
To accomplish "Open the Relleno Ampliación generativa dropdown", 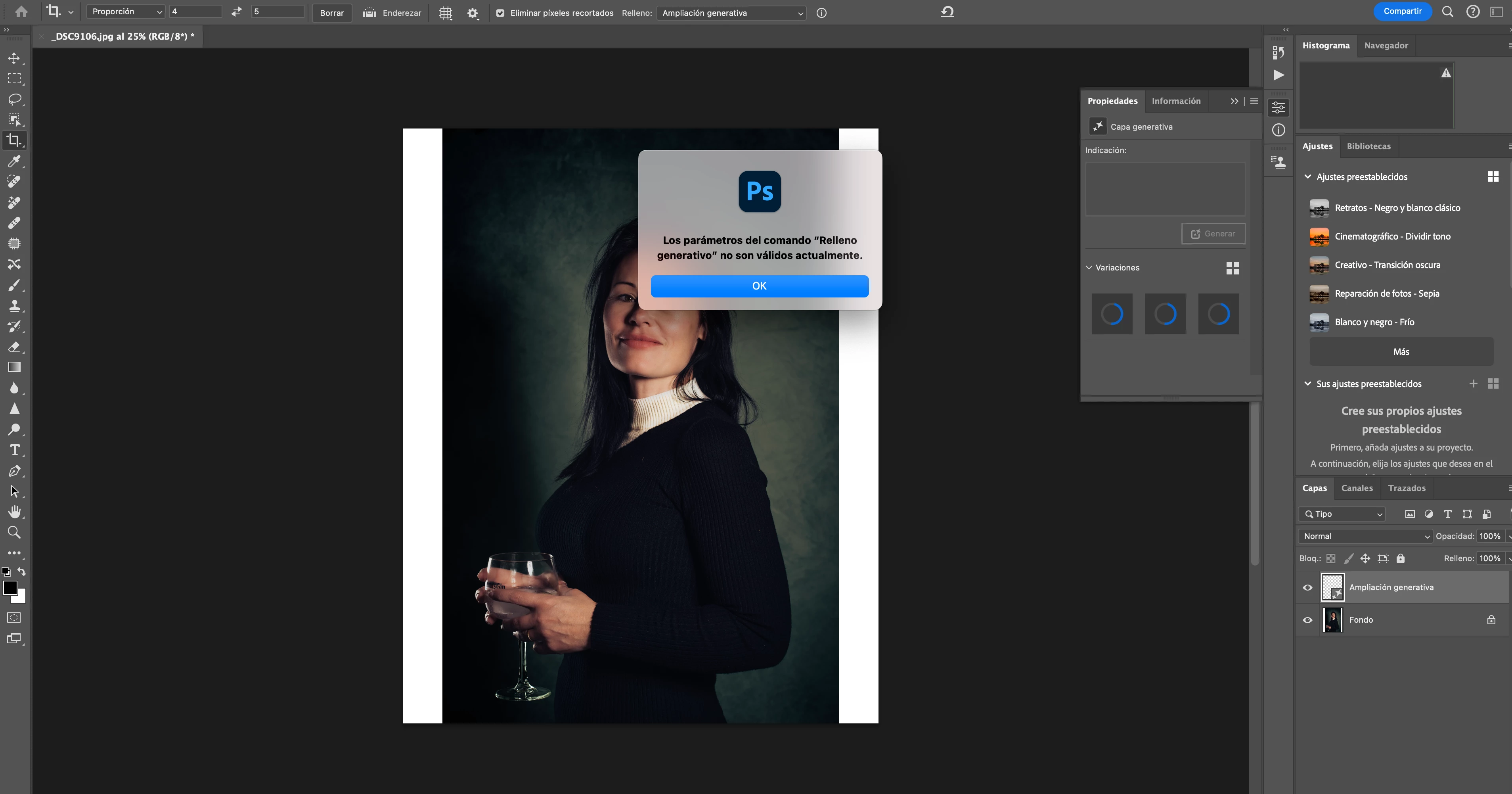I will (x=731, y=13).
